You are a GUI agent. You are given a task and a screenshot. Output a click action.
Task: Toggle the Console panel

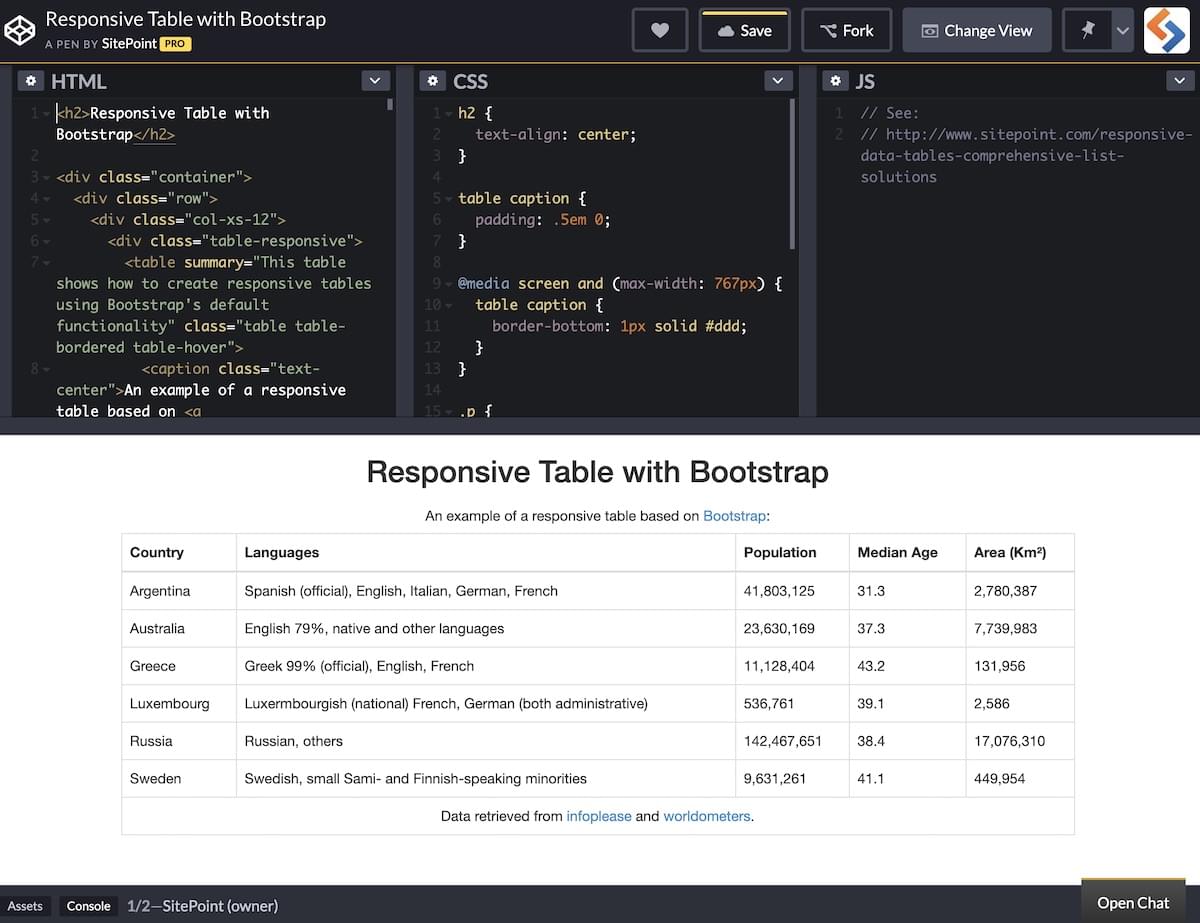tap(88, 906)
